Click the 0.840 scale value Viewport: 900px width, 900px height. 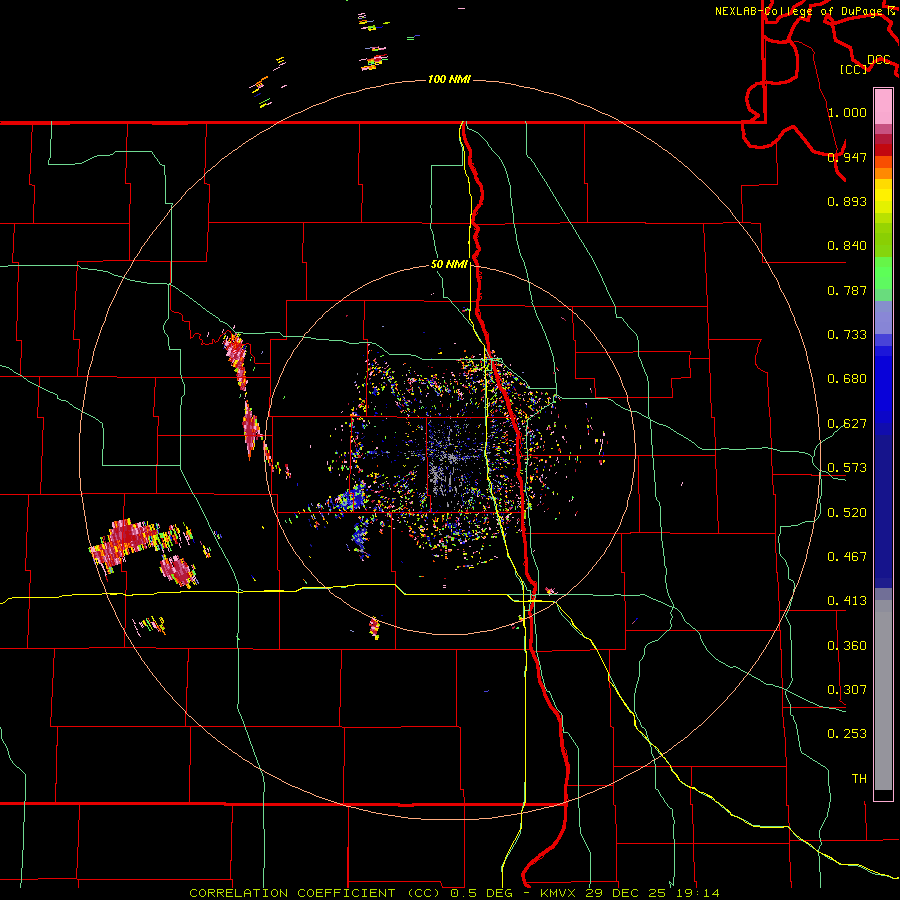point(847,246)
